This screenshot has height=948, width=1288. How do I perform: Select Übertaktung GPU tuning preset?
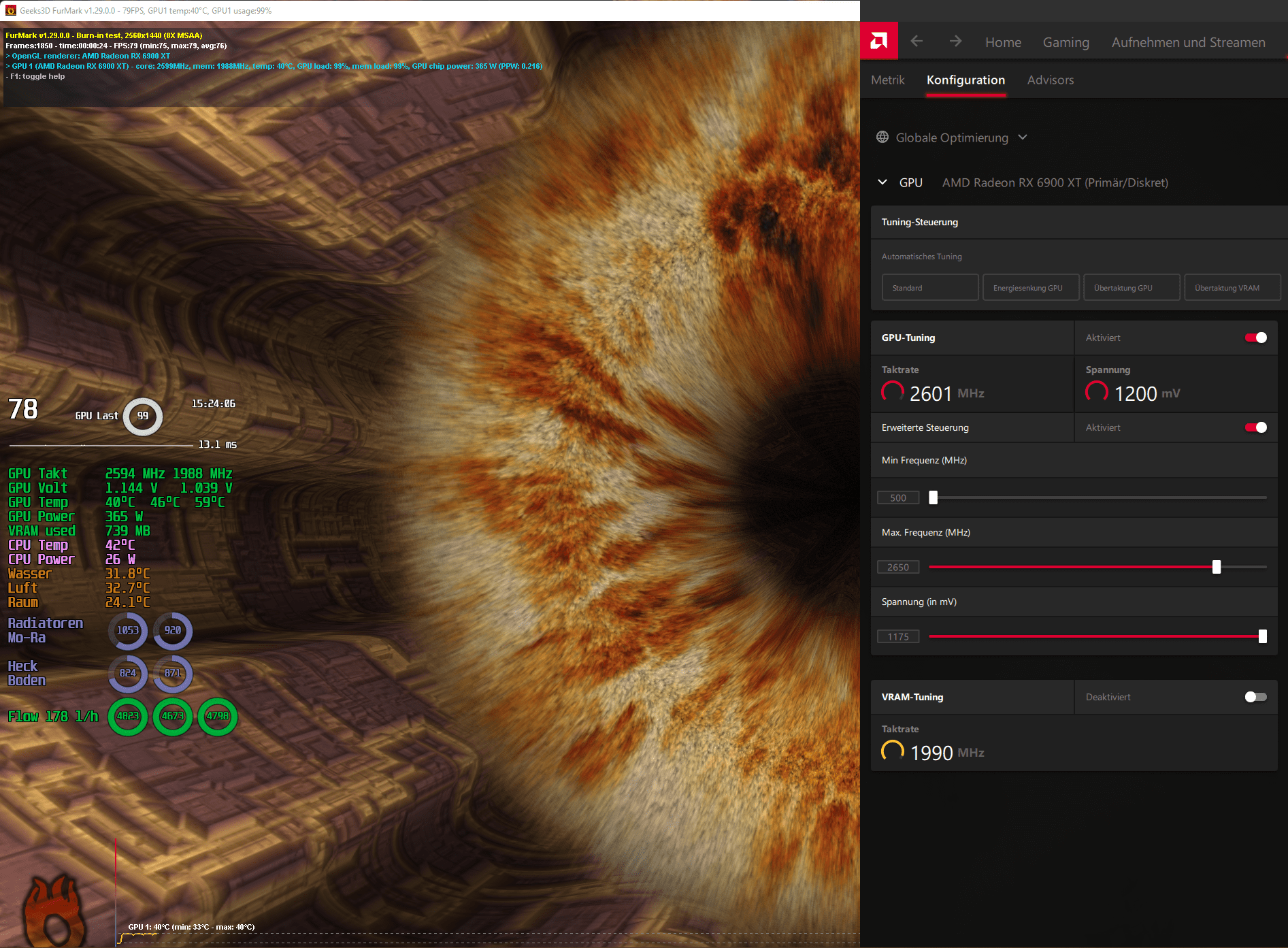point(1132,287)
